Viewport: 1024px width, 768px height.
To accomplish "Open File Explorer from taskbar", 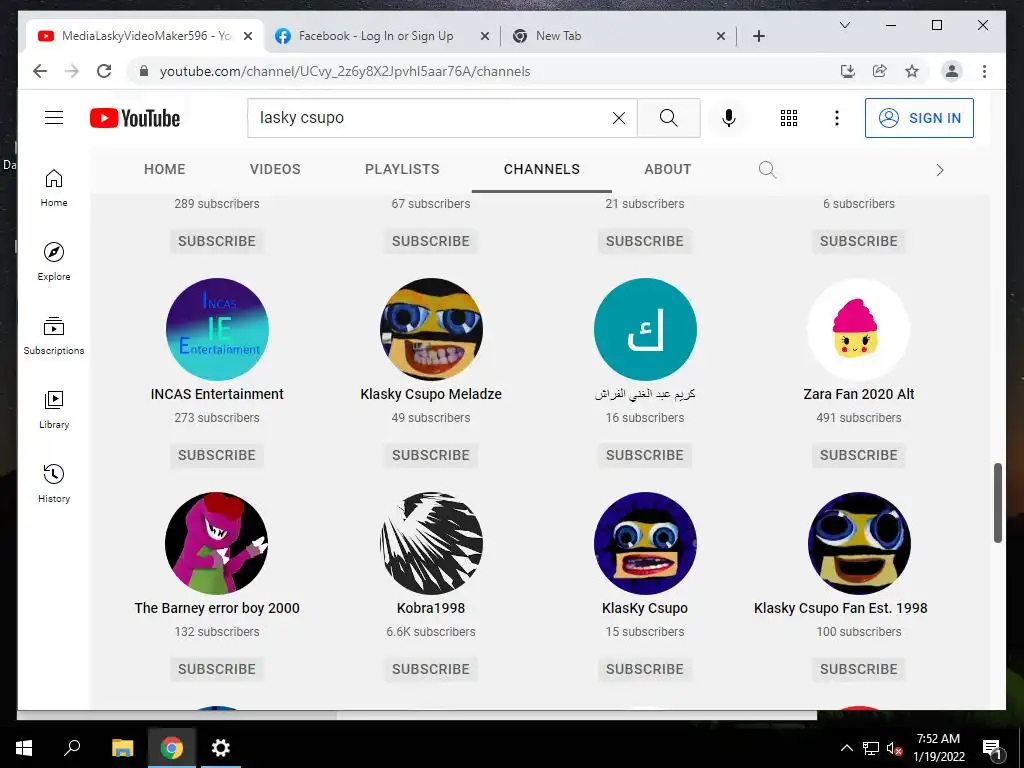I will point(122,748).
